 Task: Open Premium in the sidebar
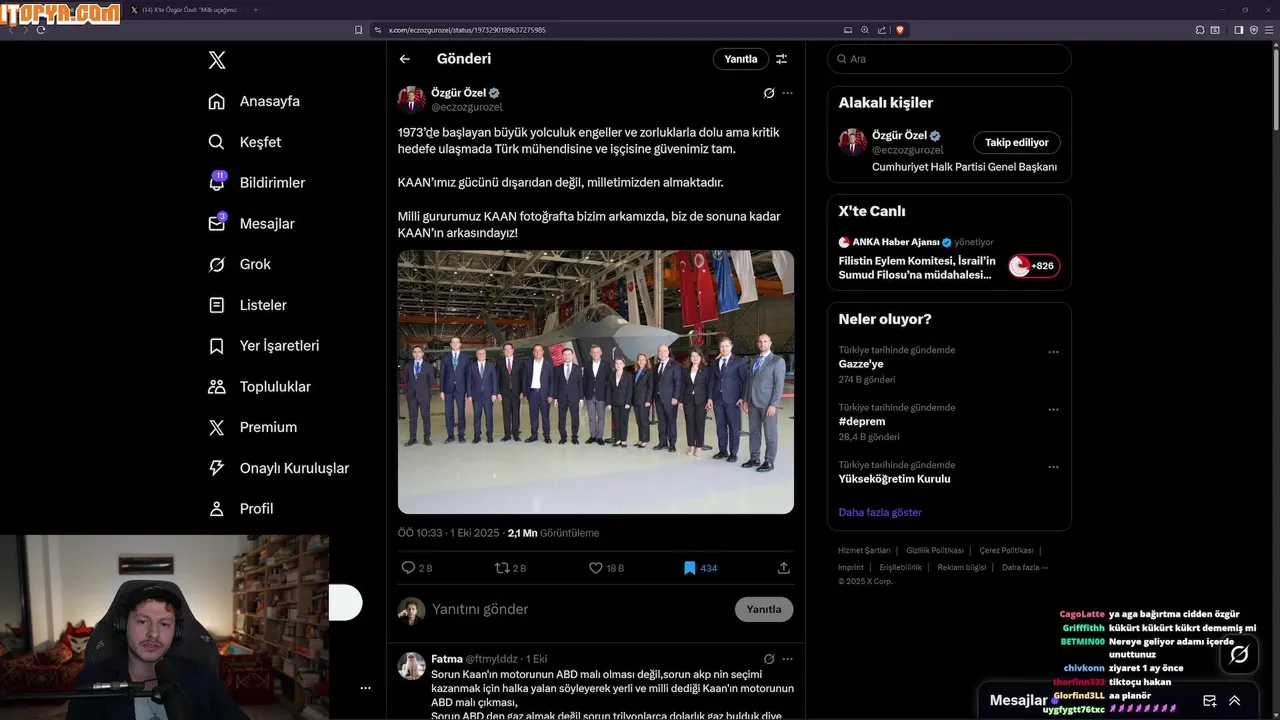click(x=253, y=427)
